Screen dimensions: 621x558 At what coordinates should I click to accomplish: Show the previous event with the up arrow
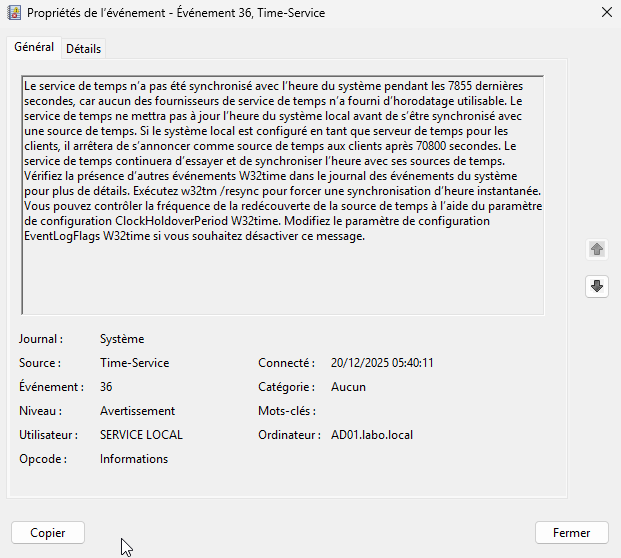pos(597,249)
